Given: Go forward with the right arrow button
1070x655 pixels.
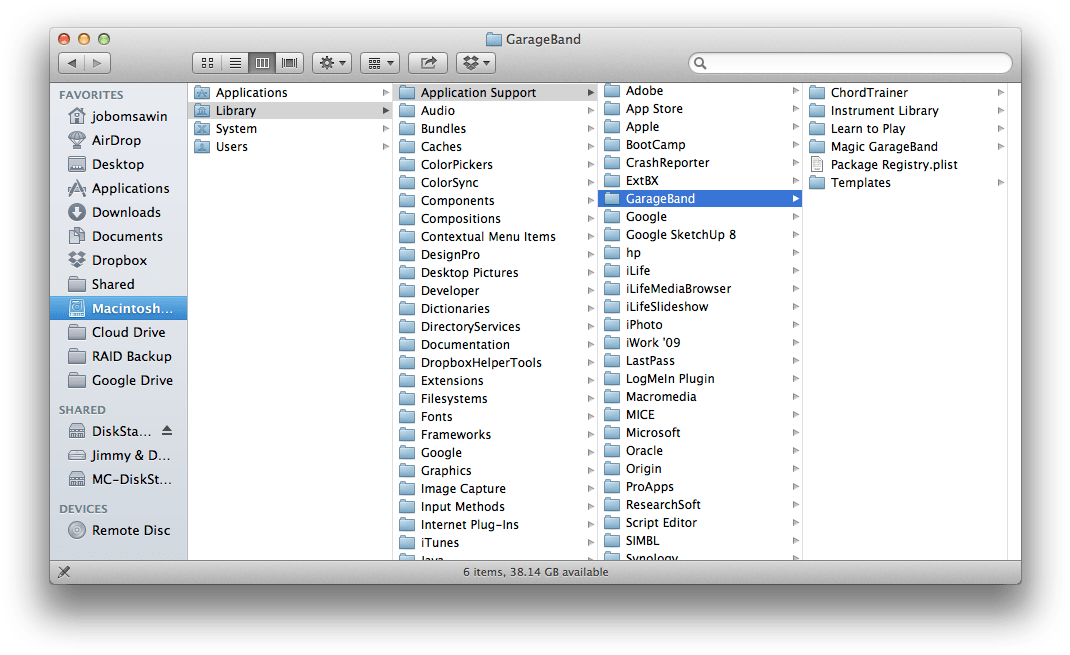Looking at the screenshot, I should 98,63.
